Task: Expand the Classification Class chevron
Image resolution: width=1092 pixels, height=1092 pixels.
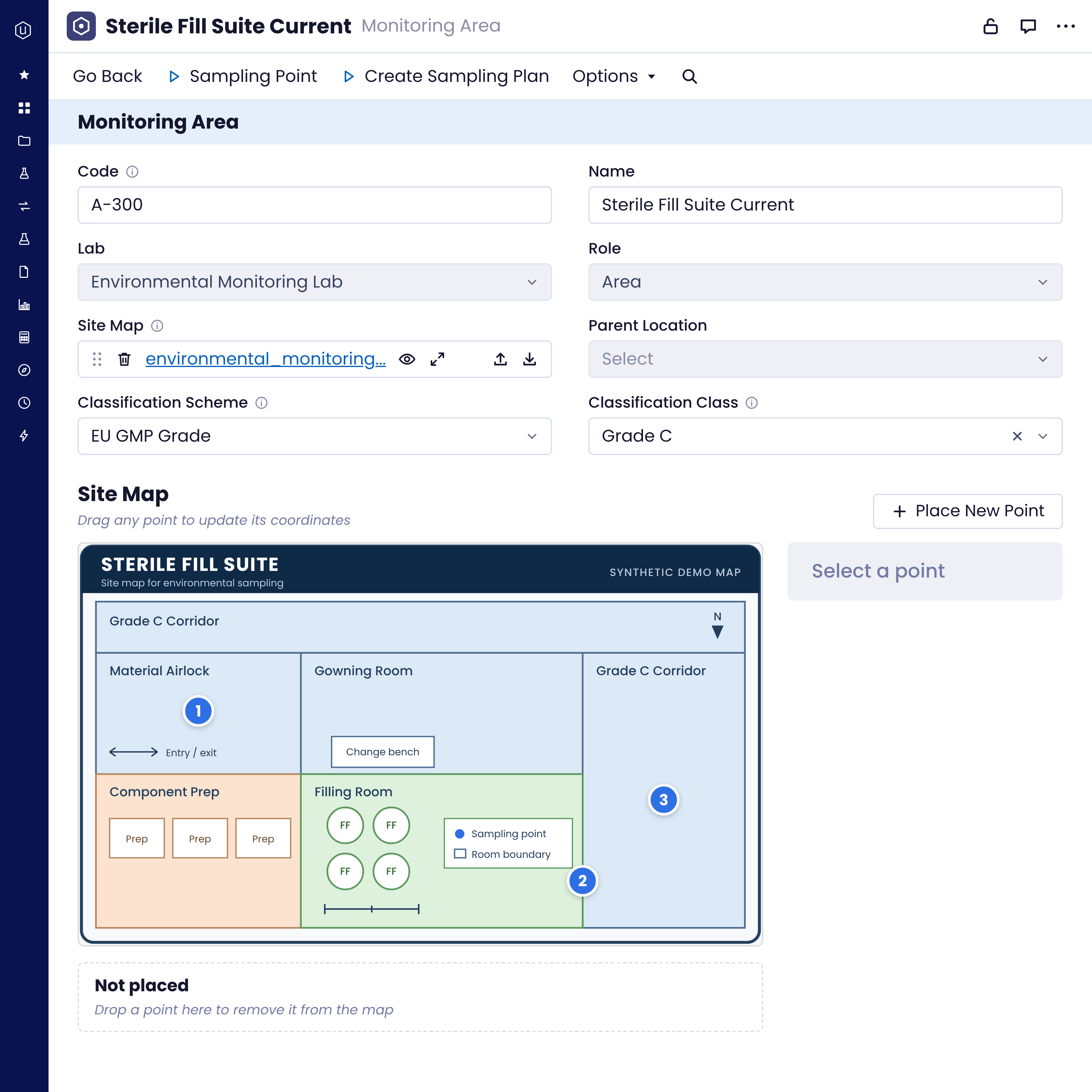Action: click(1043, 436)
